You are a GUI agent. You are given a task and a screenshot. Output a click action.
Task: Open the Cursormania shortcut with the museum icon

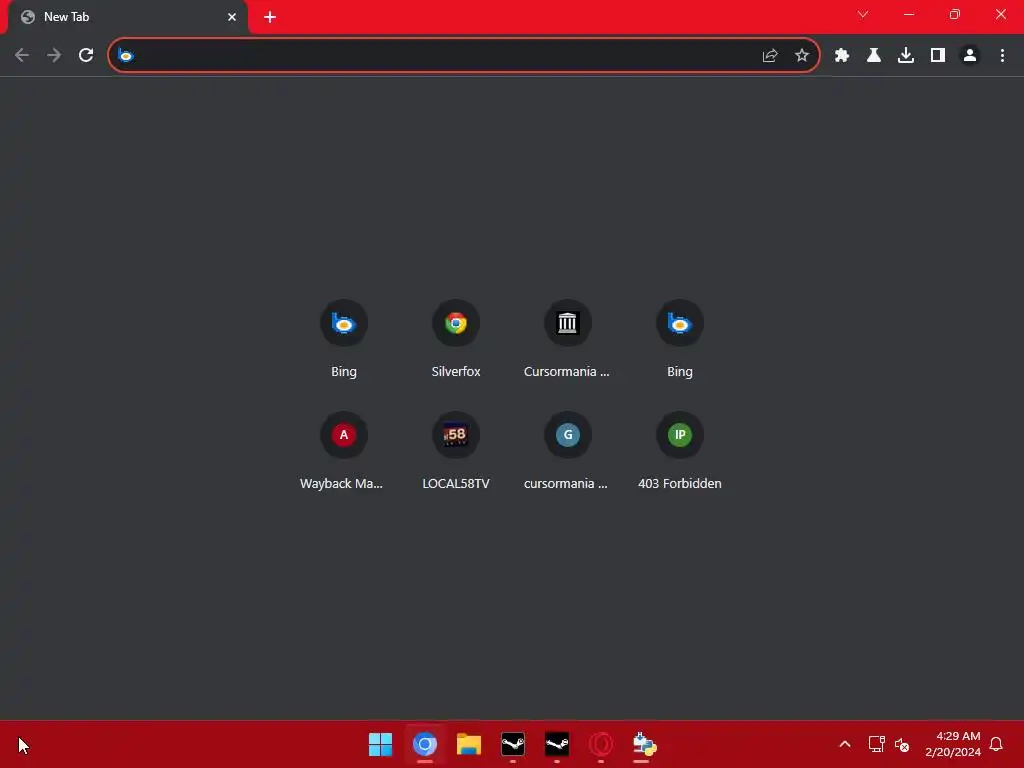click(568, 339)
